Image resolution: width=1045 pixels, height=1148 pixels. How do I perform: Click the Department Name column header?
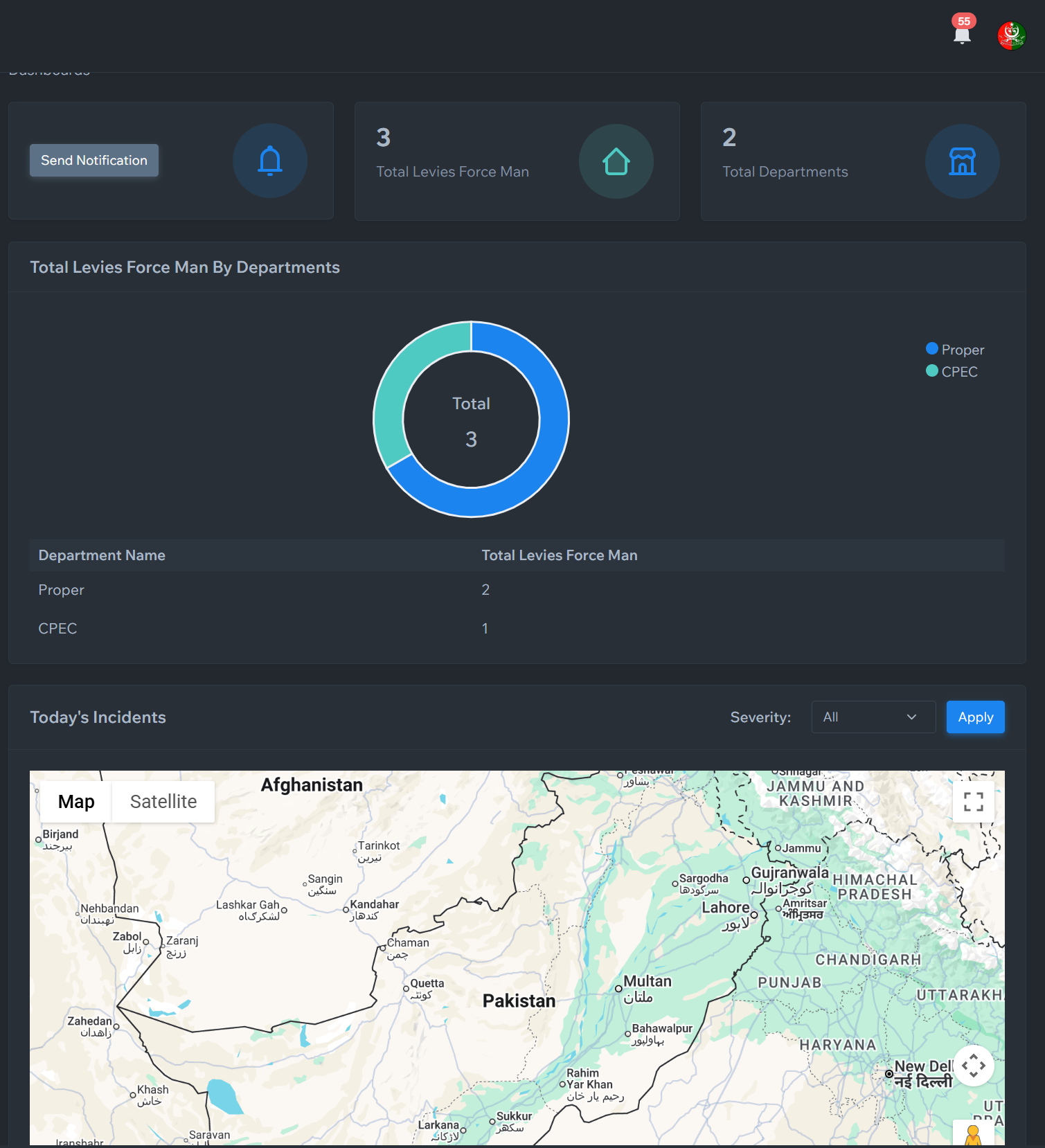click(102, 555)
